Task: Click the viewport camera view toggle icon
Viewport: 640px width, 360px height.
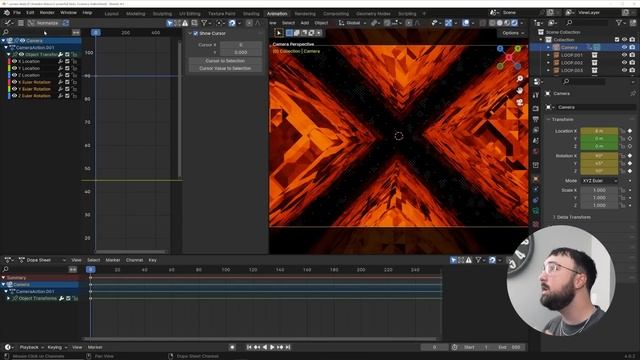Action: (x=520, y=102)
